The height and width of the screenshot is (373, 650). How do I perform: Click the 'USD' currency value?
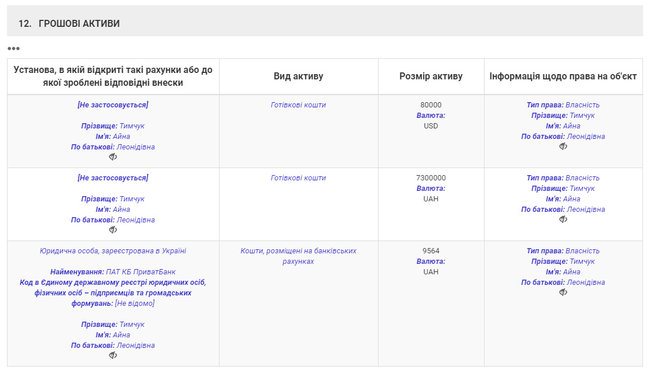coord(431,126)
